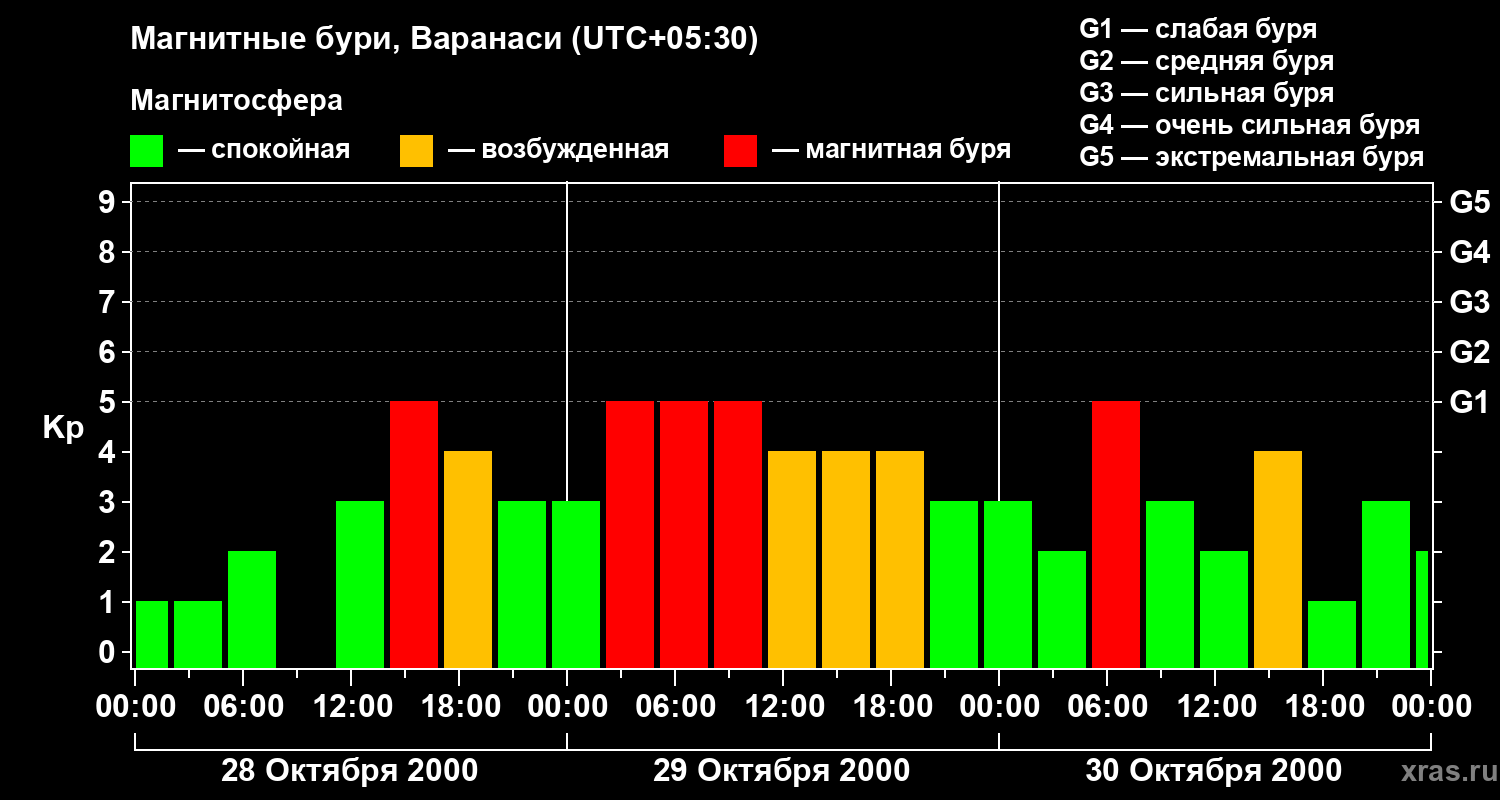Click the '29 Октября 2000' date label
Screen dimensions: 1500x800
pyautogui.click(x=781, y=771)
